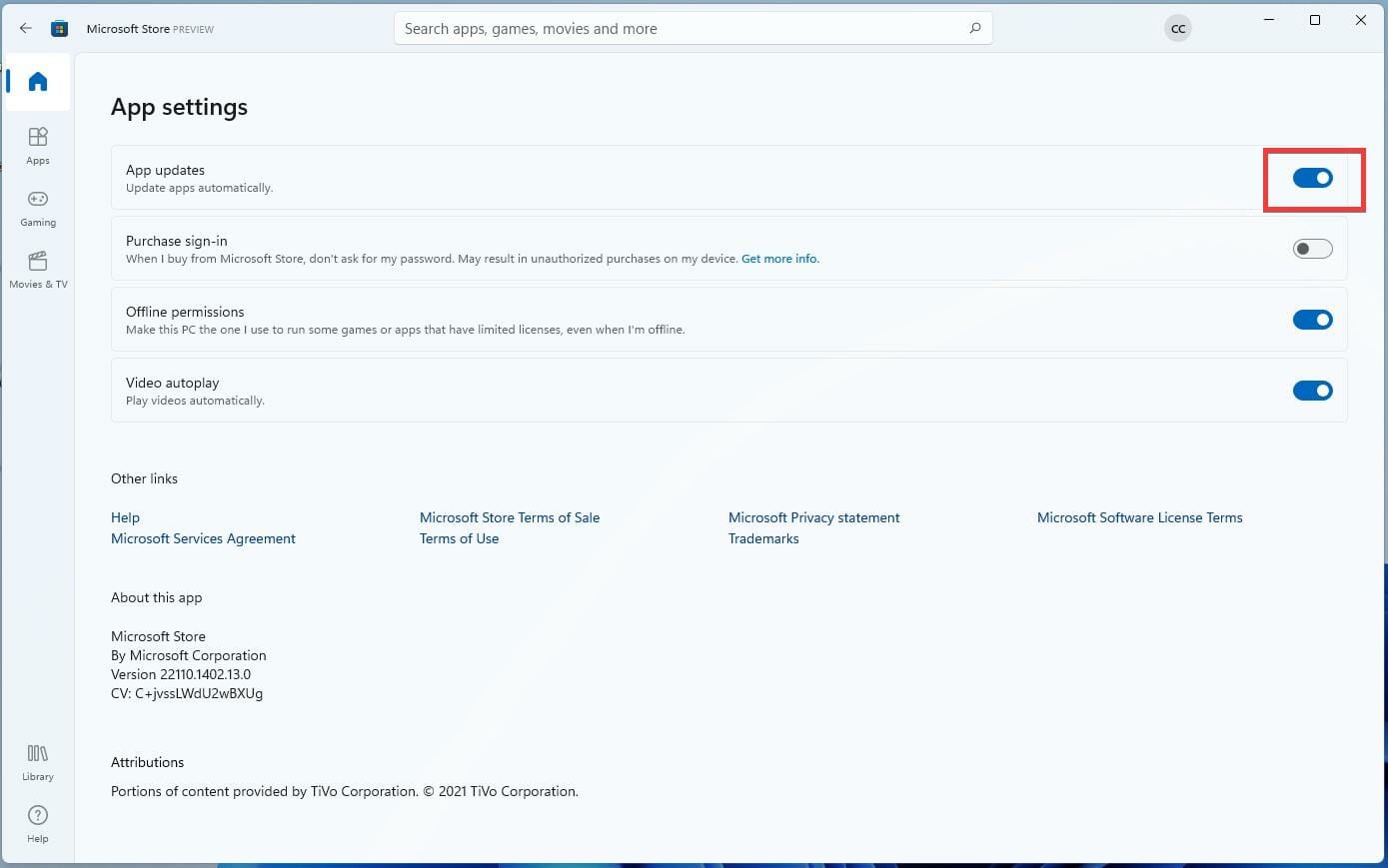Click the search magnifier icon
Viewport: 1388px width, 868px height.
click(974, 28)
